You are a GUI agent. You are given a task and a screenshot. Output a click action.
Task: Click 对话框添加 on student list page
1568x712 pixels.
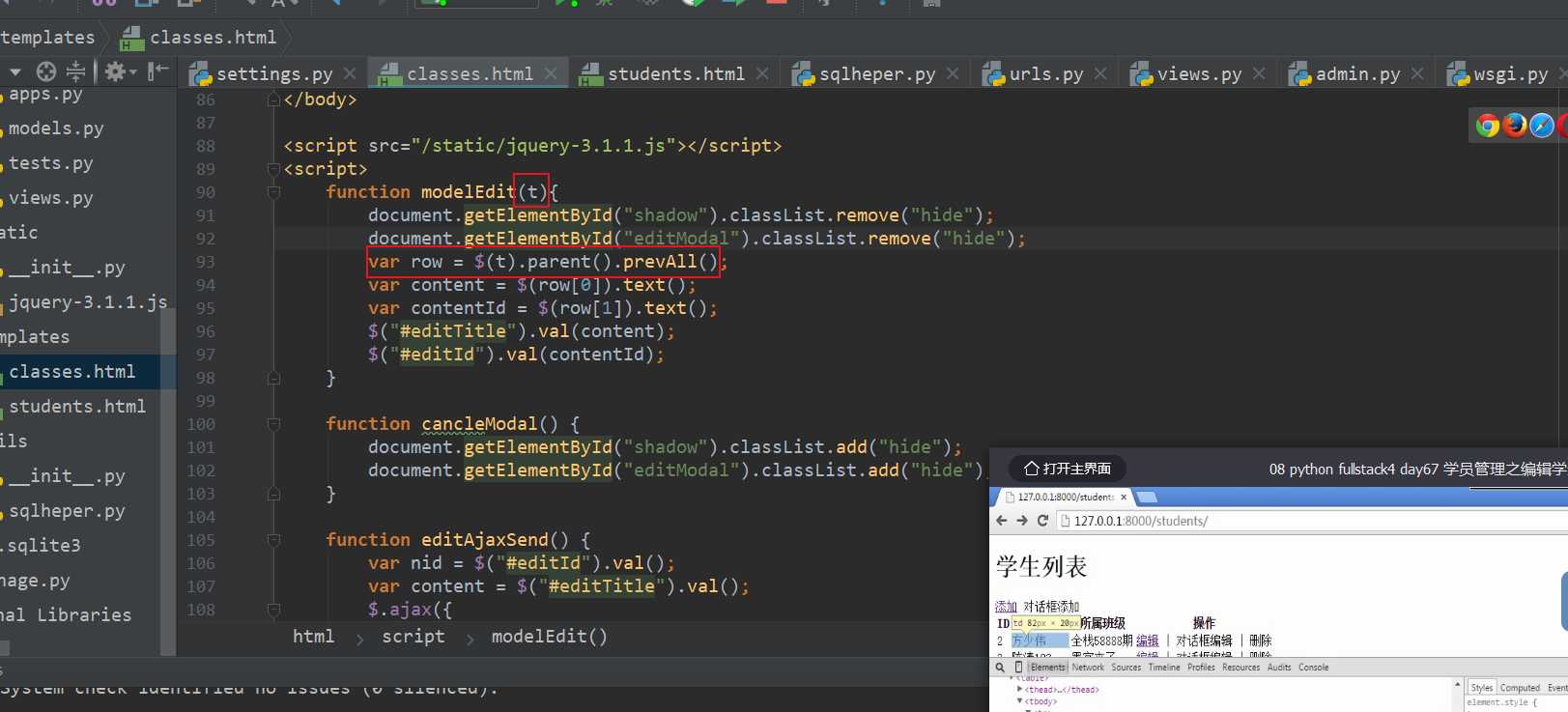tap(1051, 607)
